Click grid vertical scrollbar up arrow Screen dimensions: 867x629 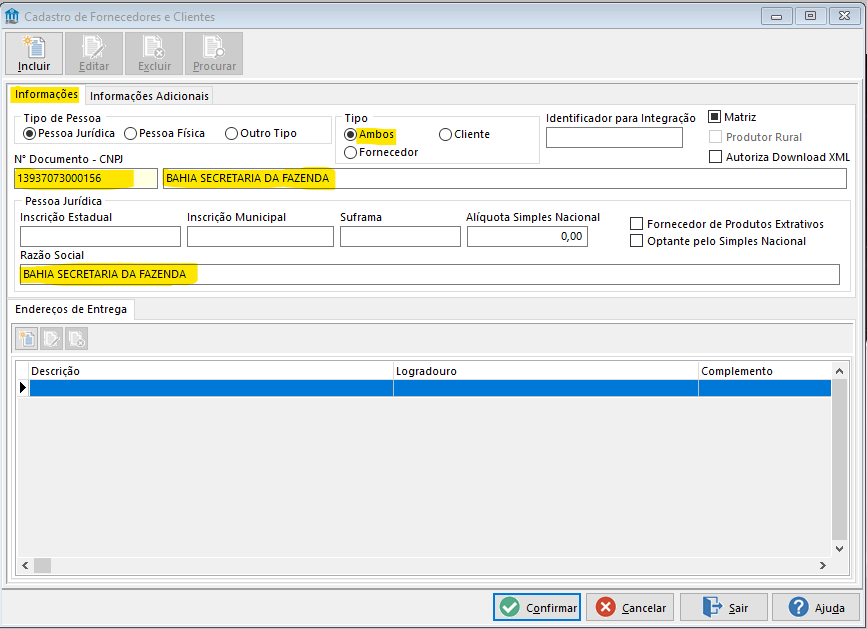point(839,371)
